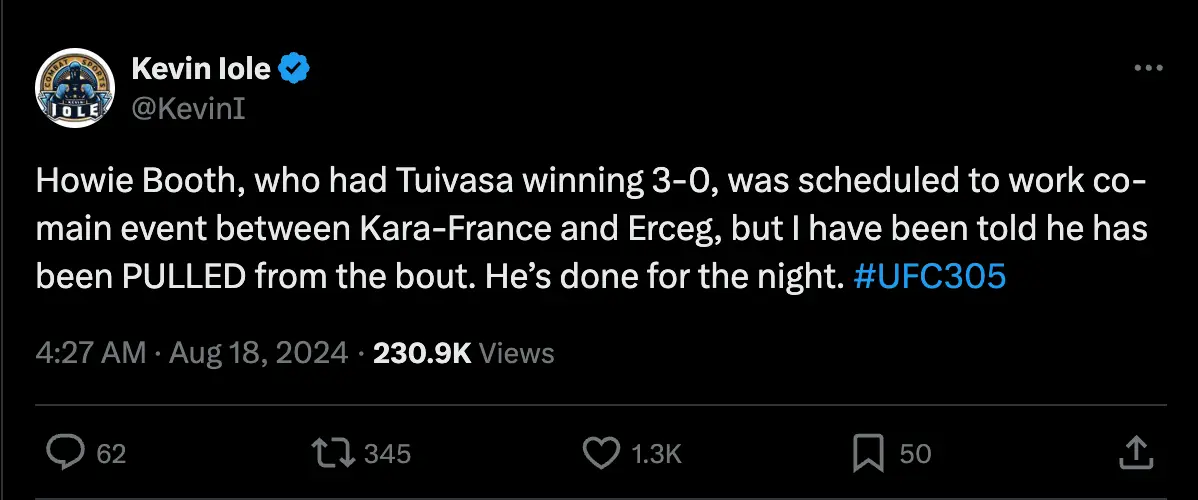Open the #UFC305 hashtag link

pyautogui.click(x=931, y=277)
